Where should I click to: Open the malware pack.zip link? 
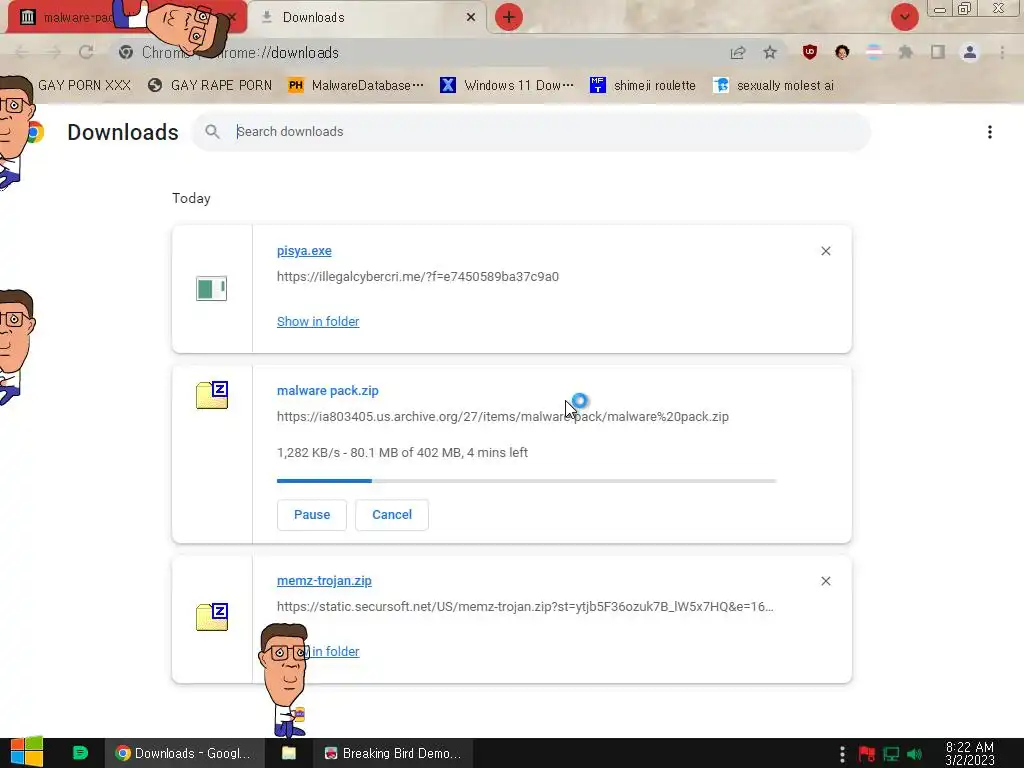coord(328,391)
